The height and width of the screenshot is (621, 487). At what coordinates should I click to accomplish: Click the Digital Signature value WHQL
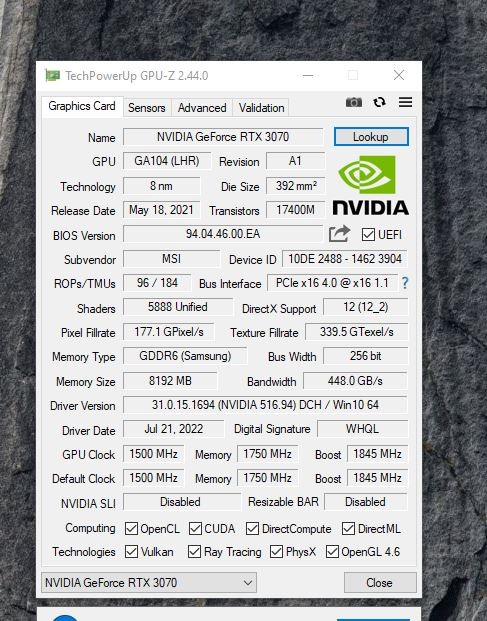point(362,429)
